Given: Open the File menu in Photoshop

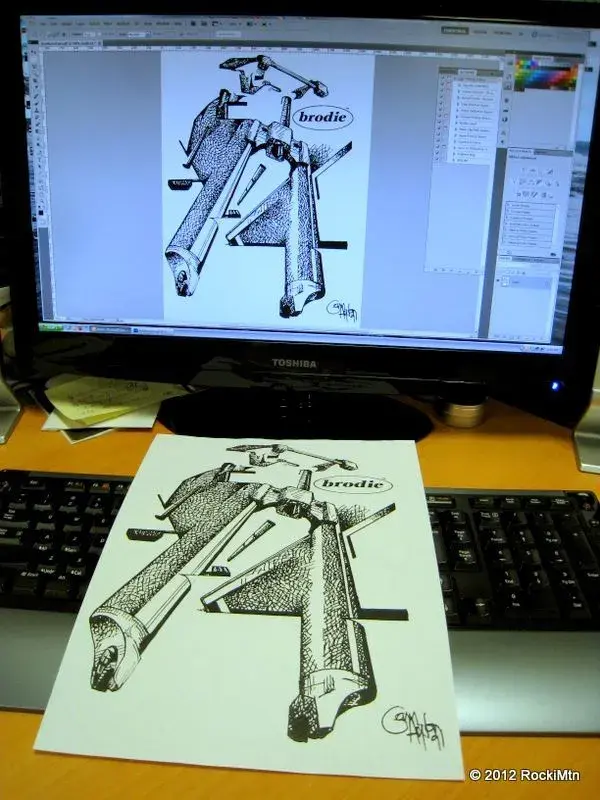Looking at the screenshot, I should point(42,23).
